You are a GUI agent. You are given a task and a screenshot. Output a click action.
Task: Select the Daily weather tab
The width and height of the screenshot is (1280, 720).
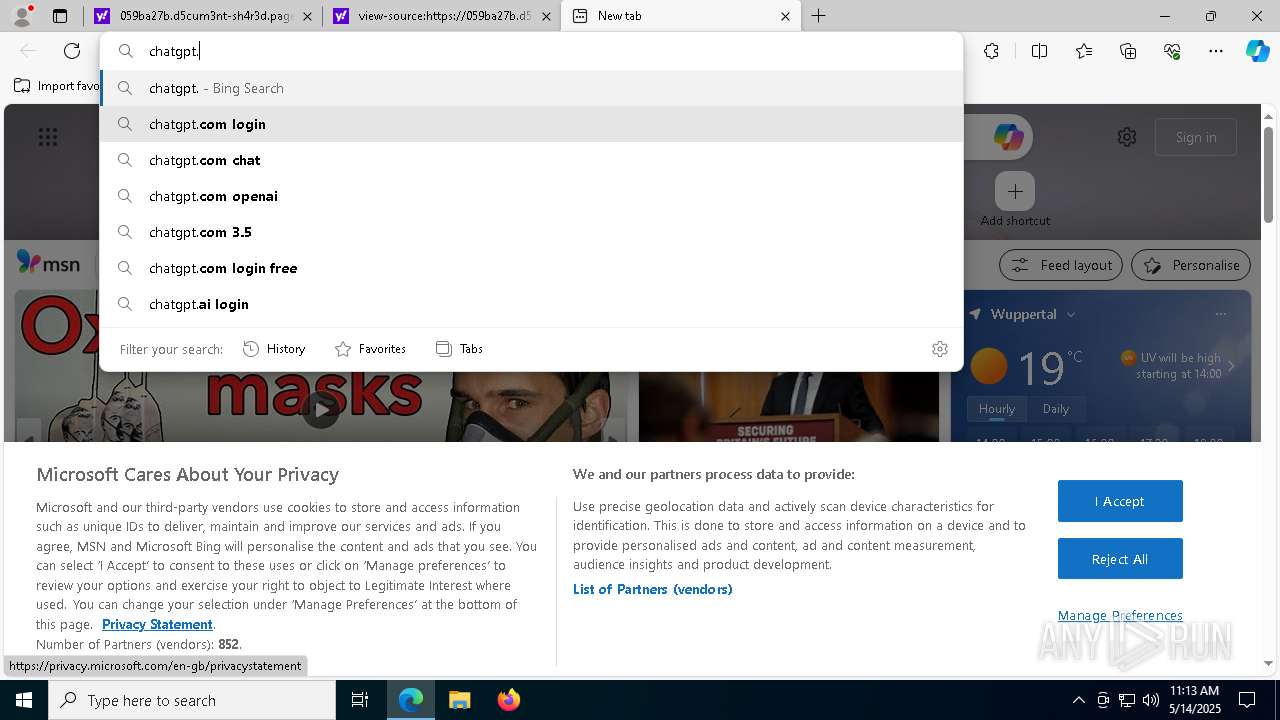[1056, 408]
